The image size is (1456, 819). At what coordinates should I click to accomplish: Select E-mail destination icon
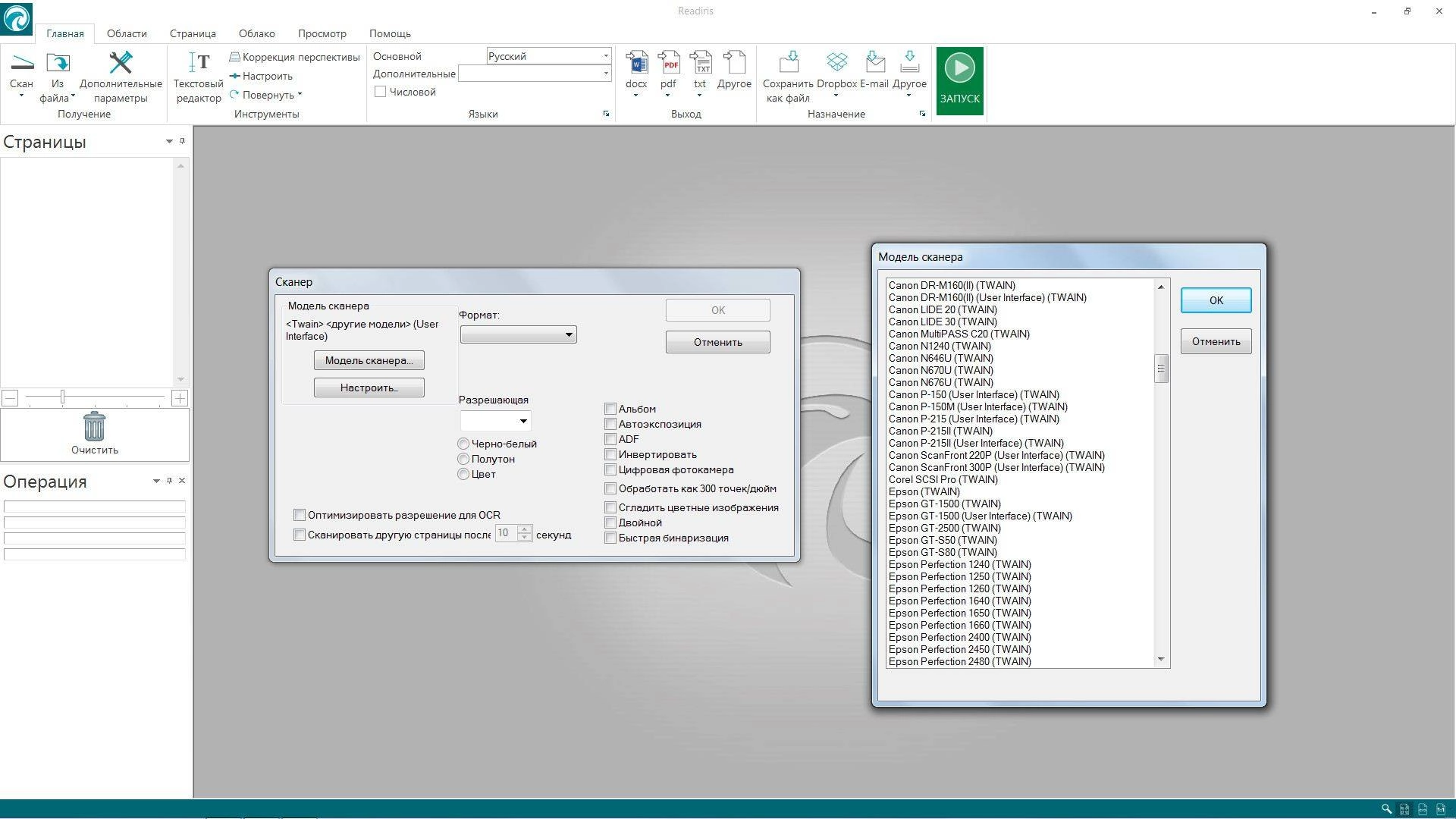874,63
